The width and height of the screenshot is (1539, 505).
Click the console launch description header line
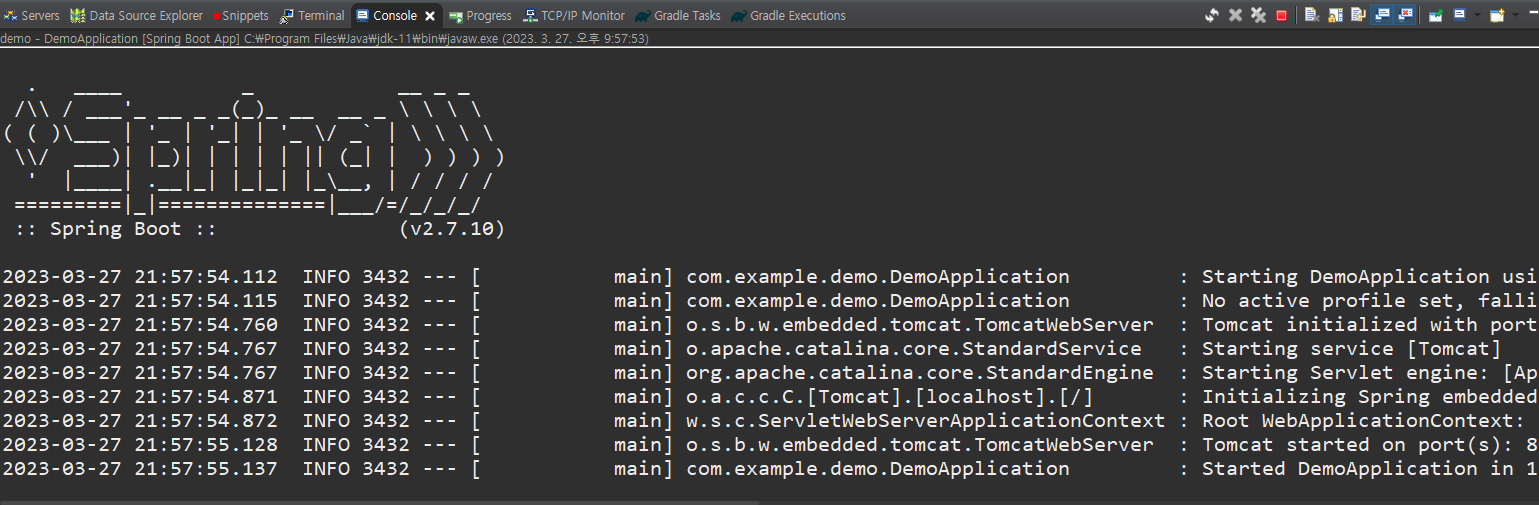click(x=325, y=39)
